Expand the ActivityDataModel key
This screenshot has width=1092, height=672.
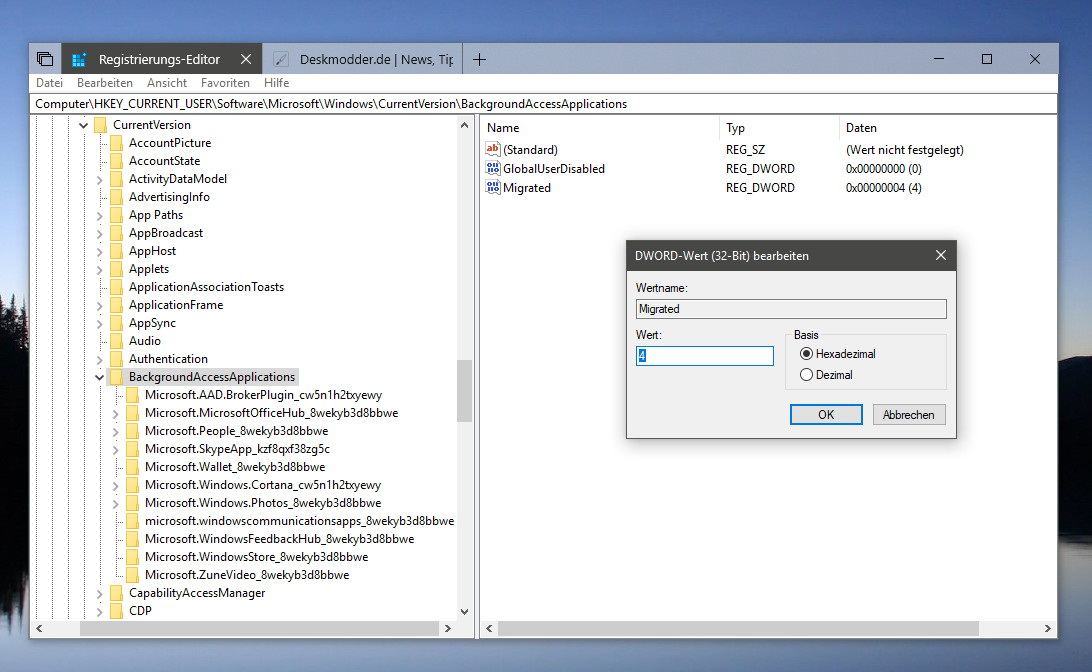pyautogui.click(x=100, y=180)
